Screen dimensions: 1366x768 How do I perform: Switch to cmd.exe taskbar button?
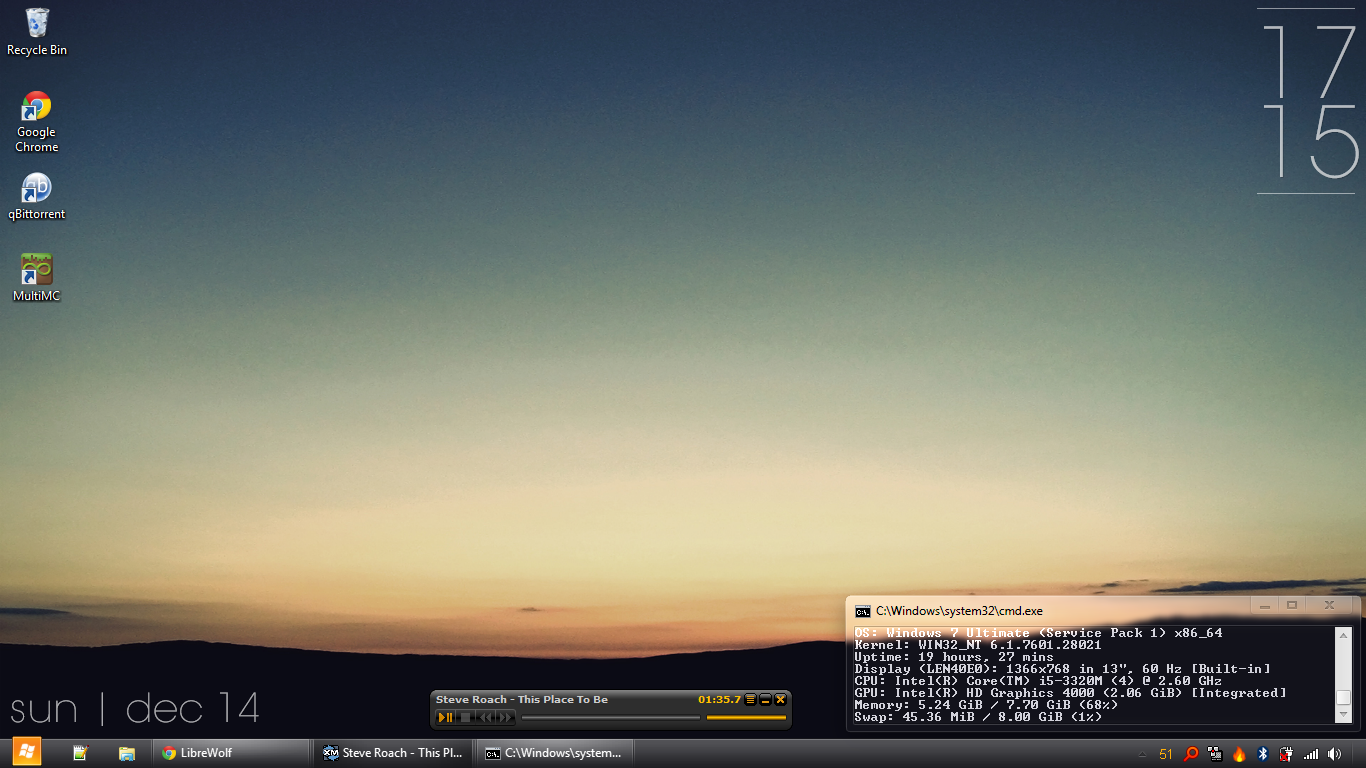tap(556, 753)
